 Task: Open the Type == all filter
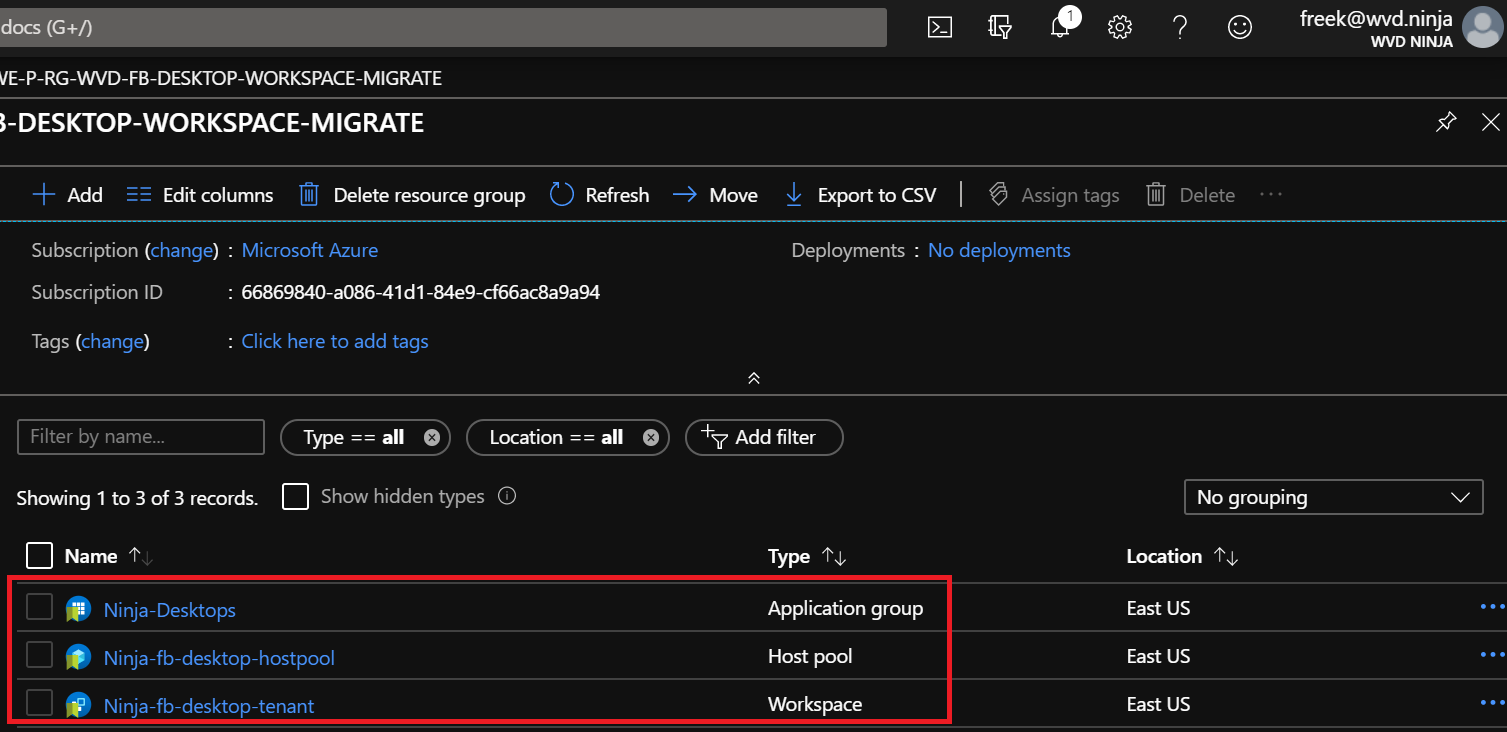(x=355, y=437)
